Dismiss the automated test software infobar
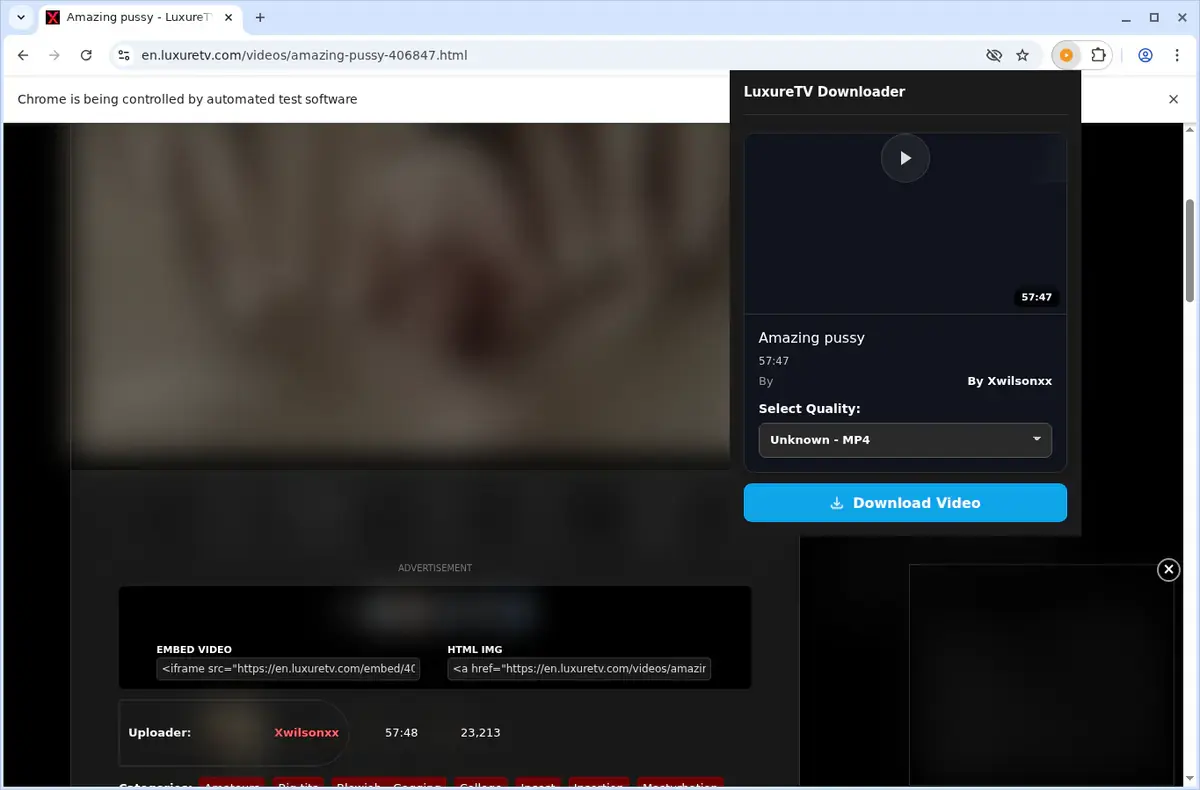 (x=1174, y=99)
